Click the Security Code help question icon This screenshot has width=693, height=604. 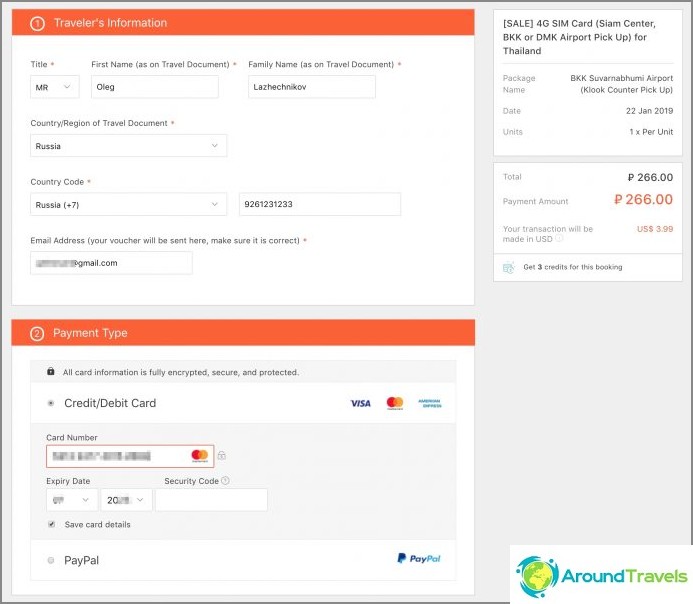(x=225, y=480)
